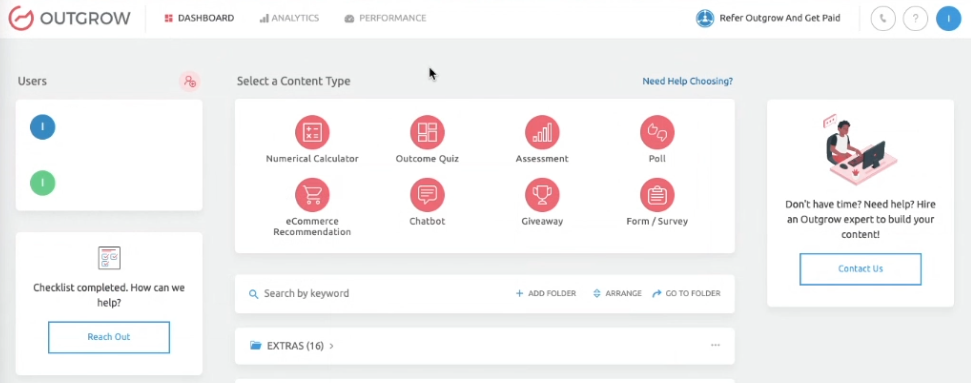The height and width of the screenshot is (383, 971).
Task: Click the Add Folder button
Action: click(x=546, y=293)
